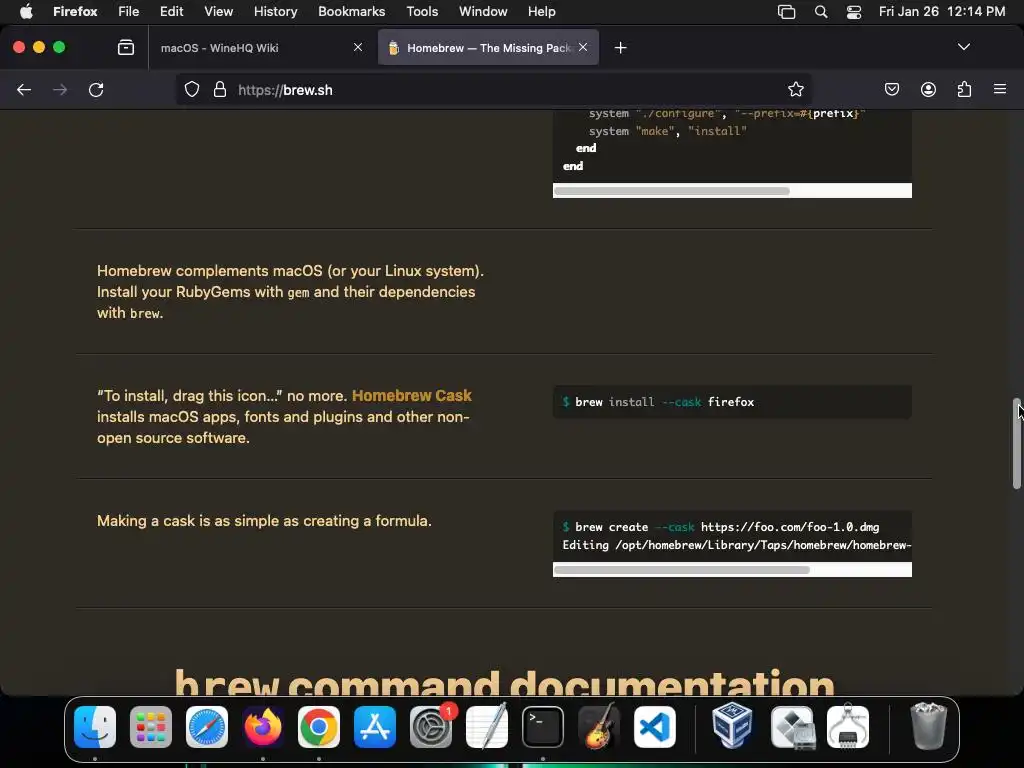Launch Visual Studio Code from the Dock

655,727
